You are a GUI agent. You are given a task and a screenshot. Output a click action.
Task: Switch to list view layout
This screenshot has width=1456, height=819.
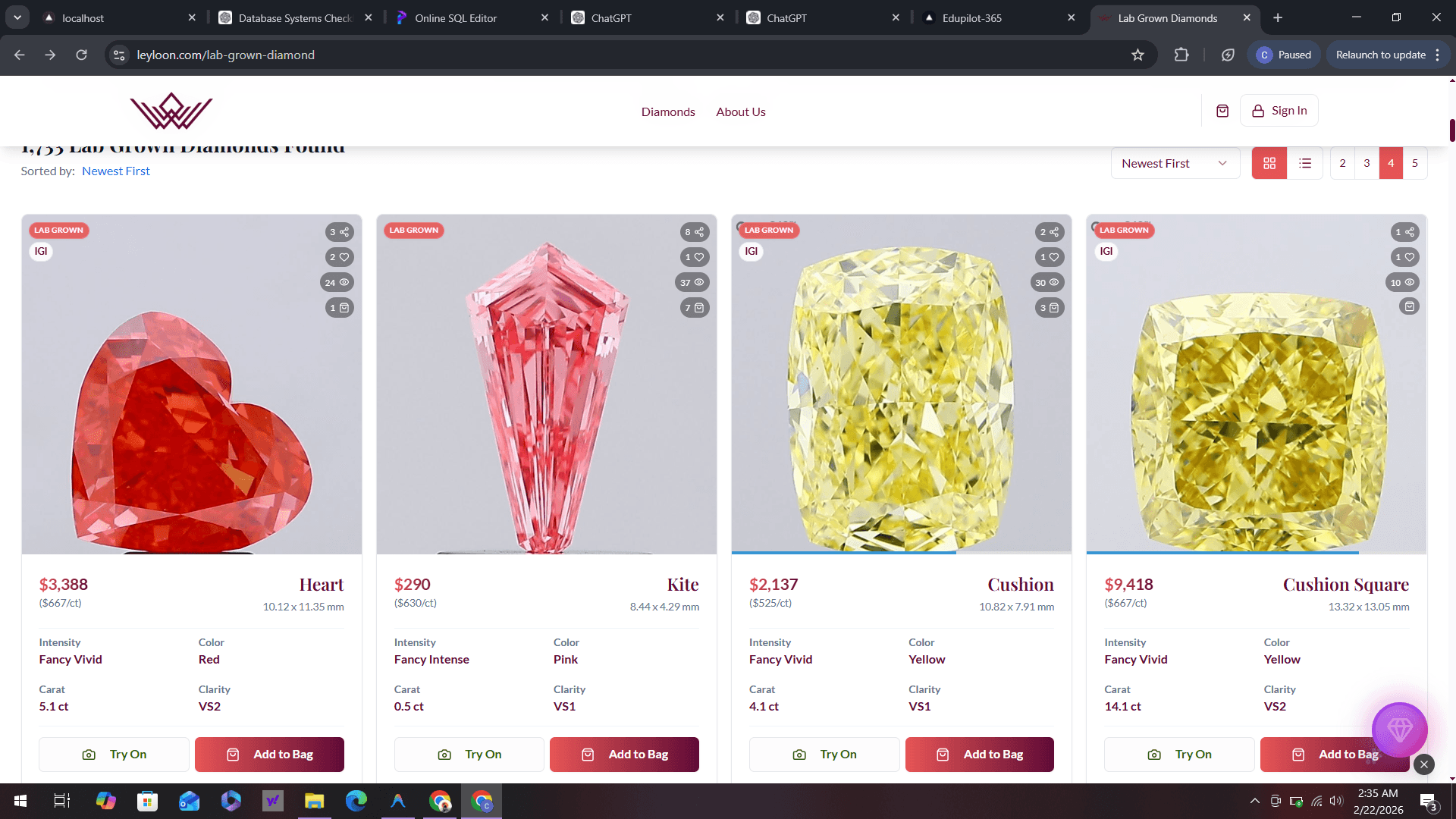pyautogui.click(x=1306, y=162)
